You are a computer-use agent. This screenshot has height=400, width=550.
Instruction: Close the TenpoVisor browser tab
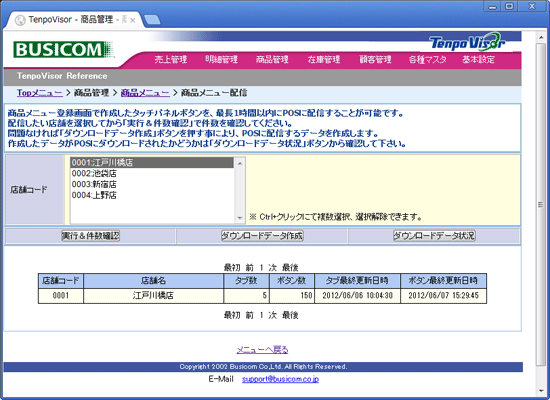pos(133,20)
